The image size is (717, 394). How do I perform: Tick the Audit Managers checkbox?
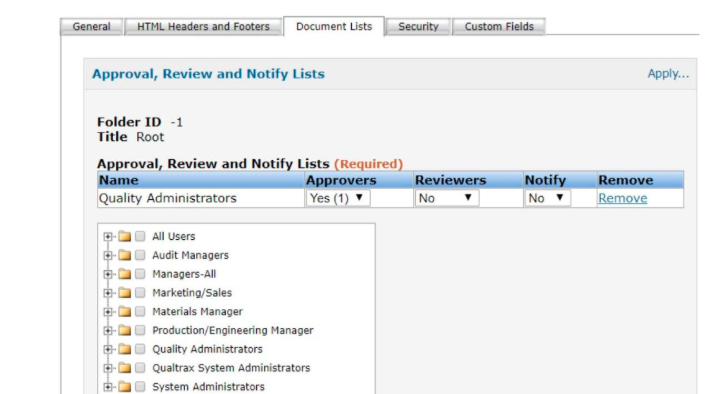coord(140,255)
